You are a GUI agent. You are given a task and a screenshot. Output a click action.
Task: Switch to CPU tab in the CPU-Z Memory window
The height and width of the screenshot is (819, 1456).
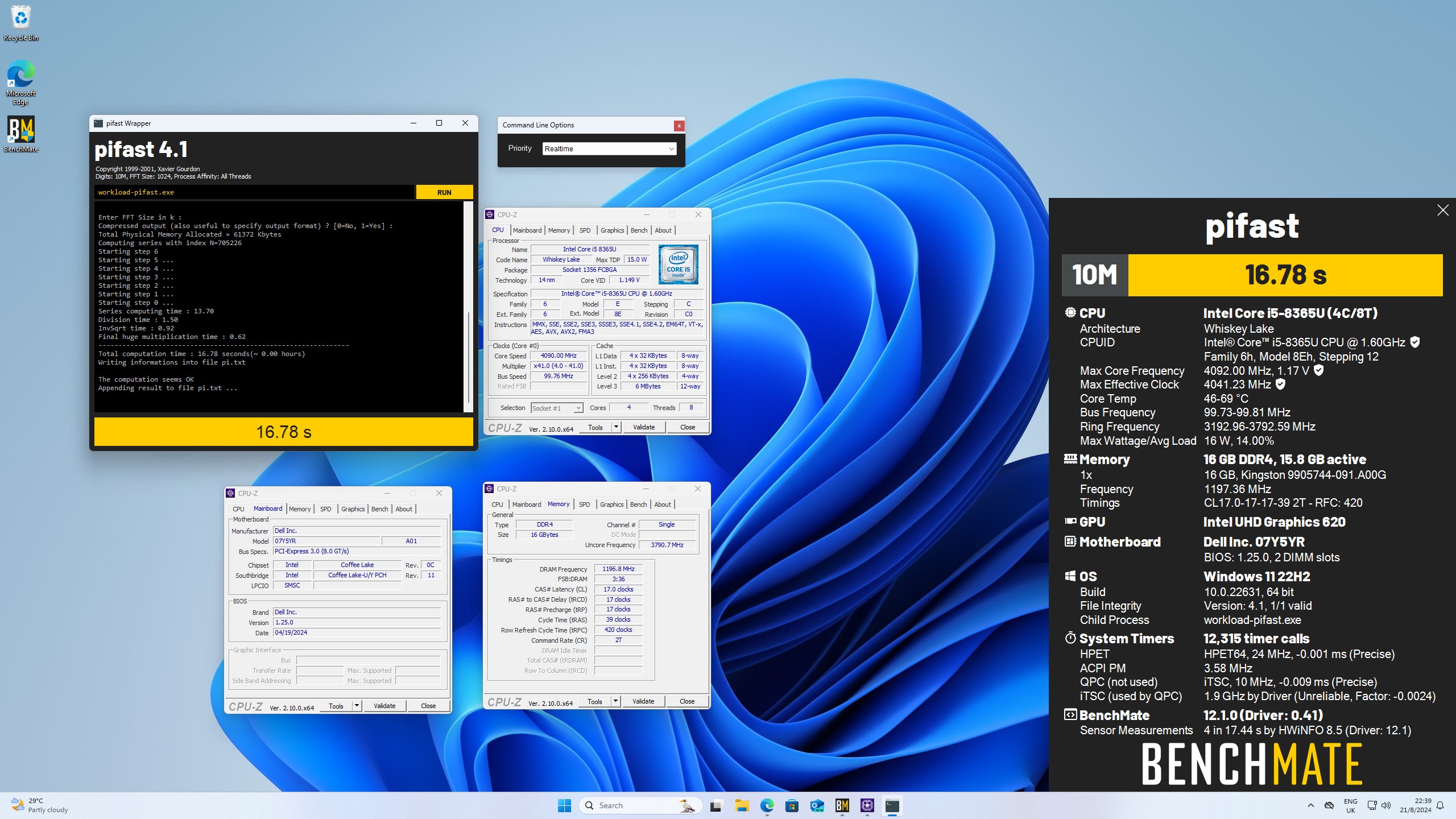point(497,504)
